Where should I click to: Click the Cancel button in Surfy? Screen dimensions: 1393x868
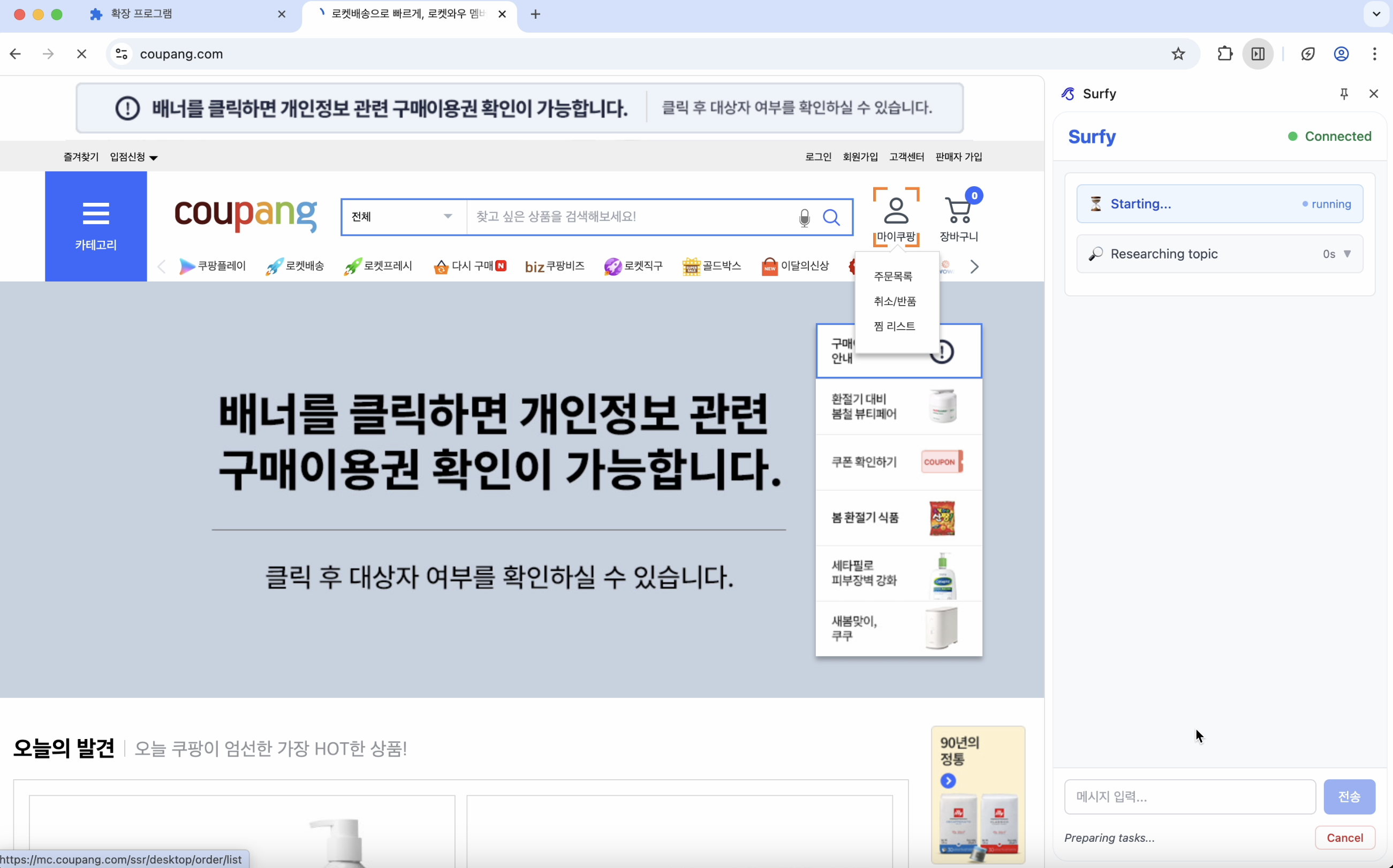[1344, 837]
